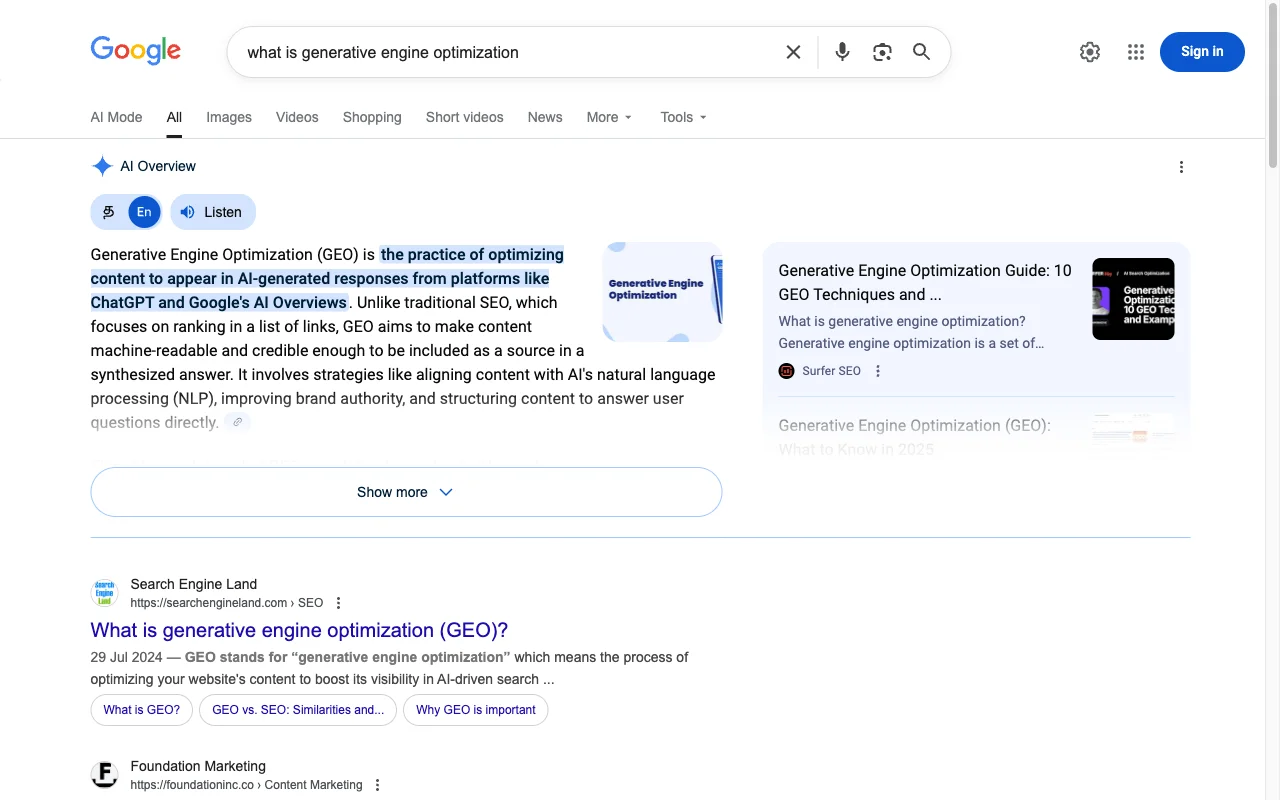Toggle the En language option
The image size is (1280, 800).
(x=143, y=212)
